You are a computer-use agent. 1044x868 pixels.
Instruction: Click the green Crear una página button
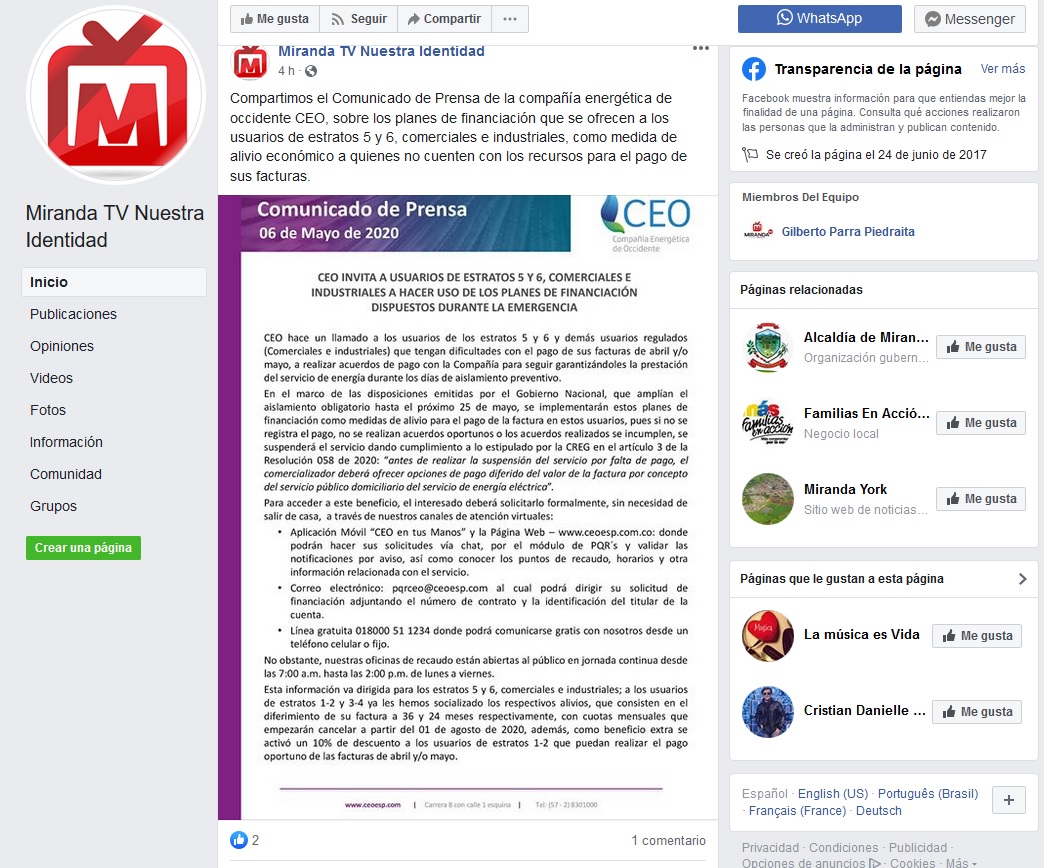click(83, 548)
